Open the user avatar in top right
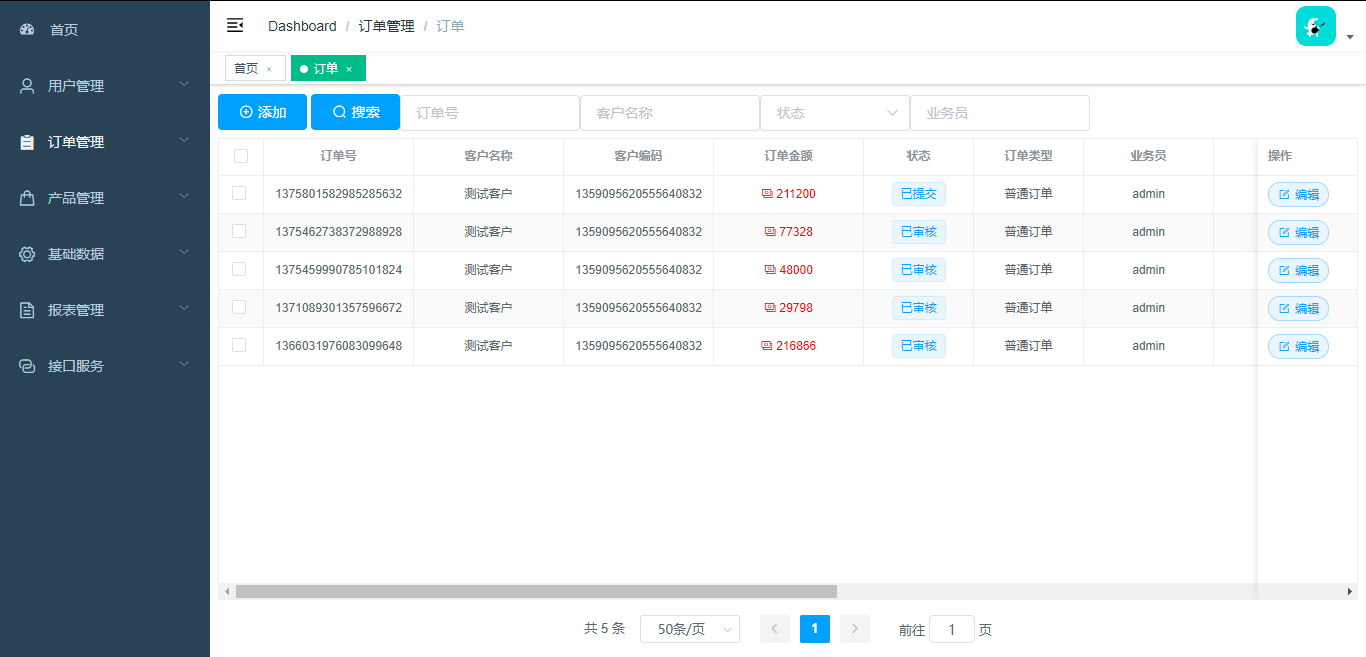1366x657 pixels. tap(1316, 26)
